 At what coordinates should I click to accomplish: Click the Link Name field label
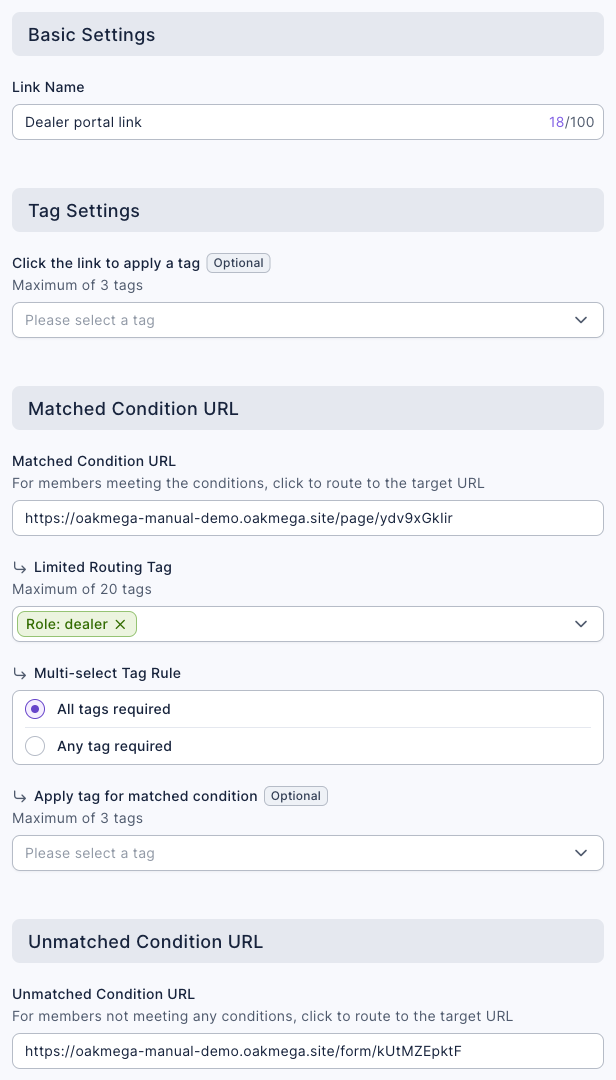pyautogui.click(x=48, y=87)
